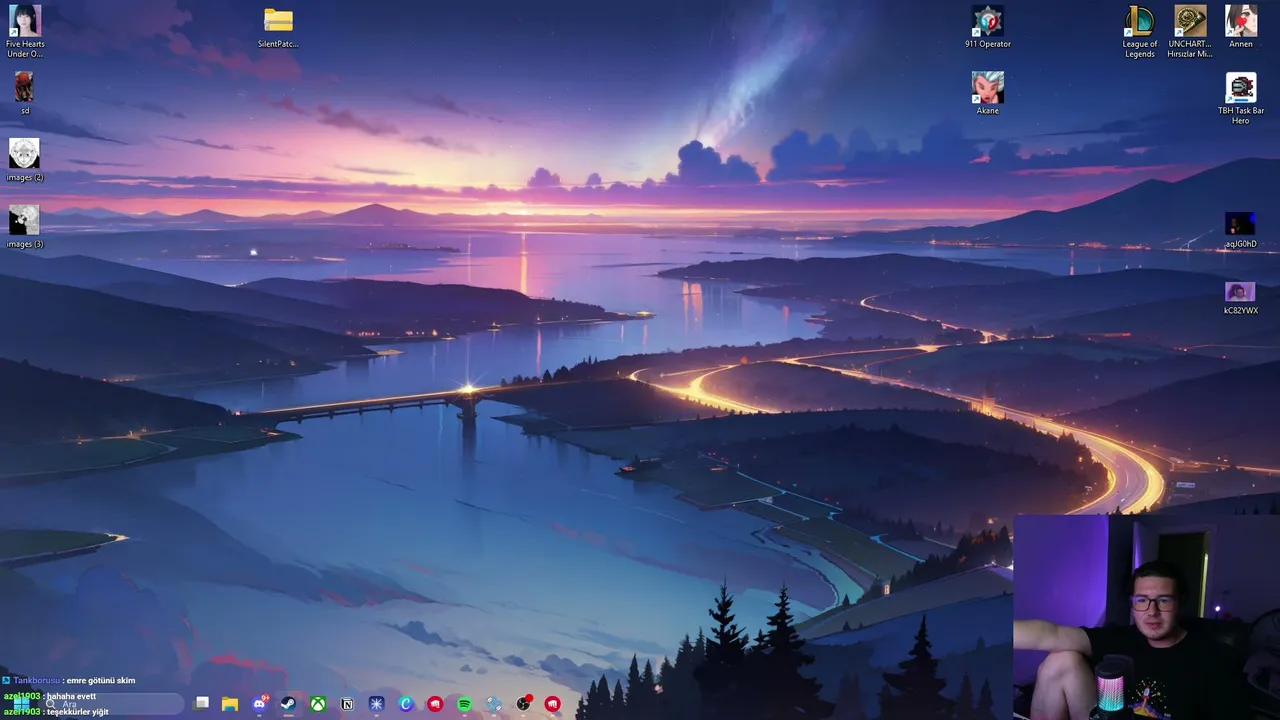This screenshot has height=720, width=1280.
Task: Open Spotify from the taskbar
Action: pos(464,704)
